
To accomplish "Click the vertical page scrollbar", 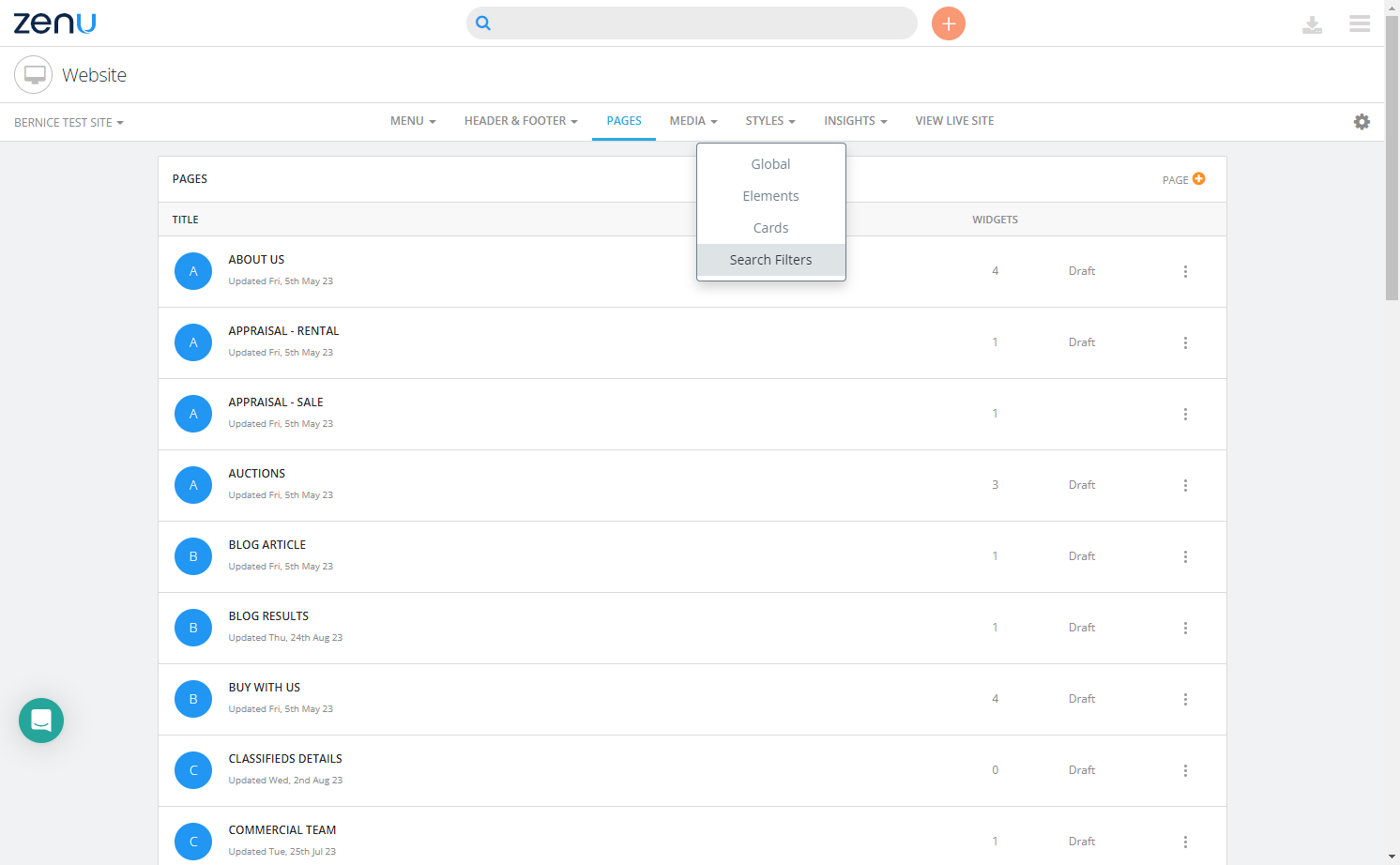I will coord(1392,158).
